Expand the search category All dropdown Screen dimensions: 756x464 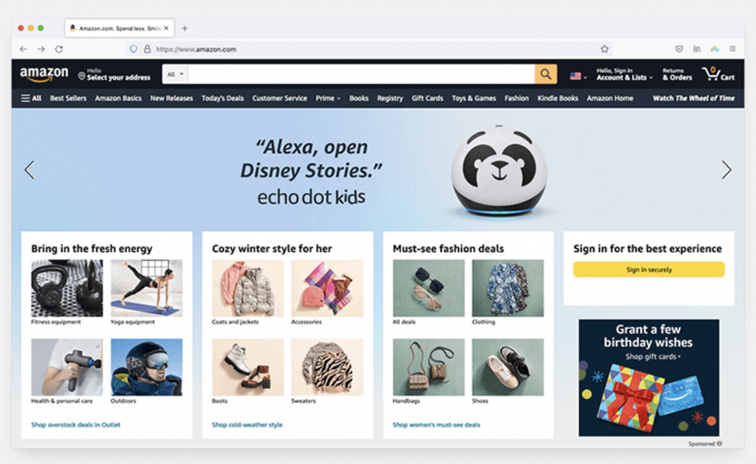coord(175,74)
